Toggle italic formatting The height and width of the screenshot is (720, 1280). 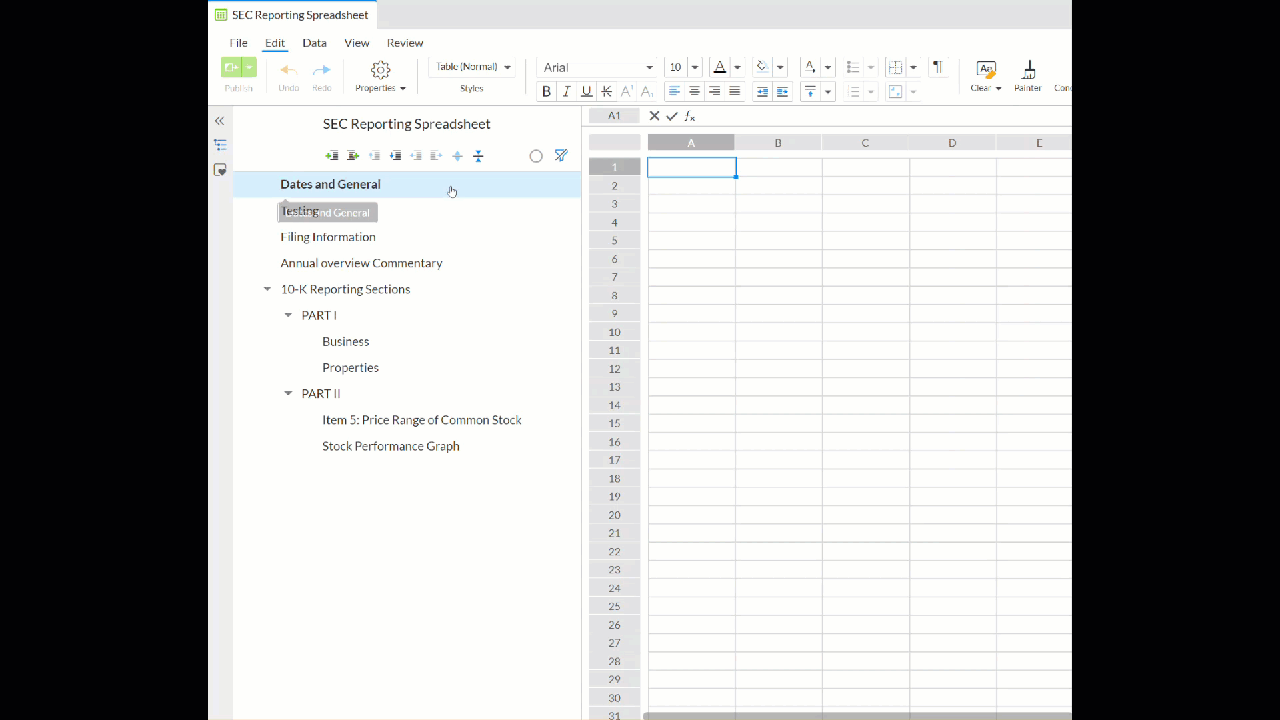point(566,92)
